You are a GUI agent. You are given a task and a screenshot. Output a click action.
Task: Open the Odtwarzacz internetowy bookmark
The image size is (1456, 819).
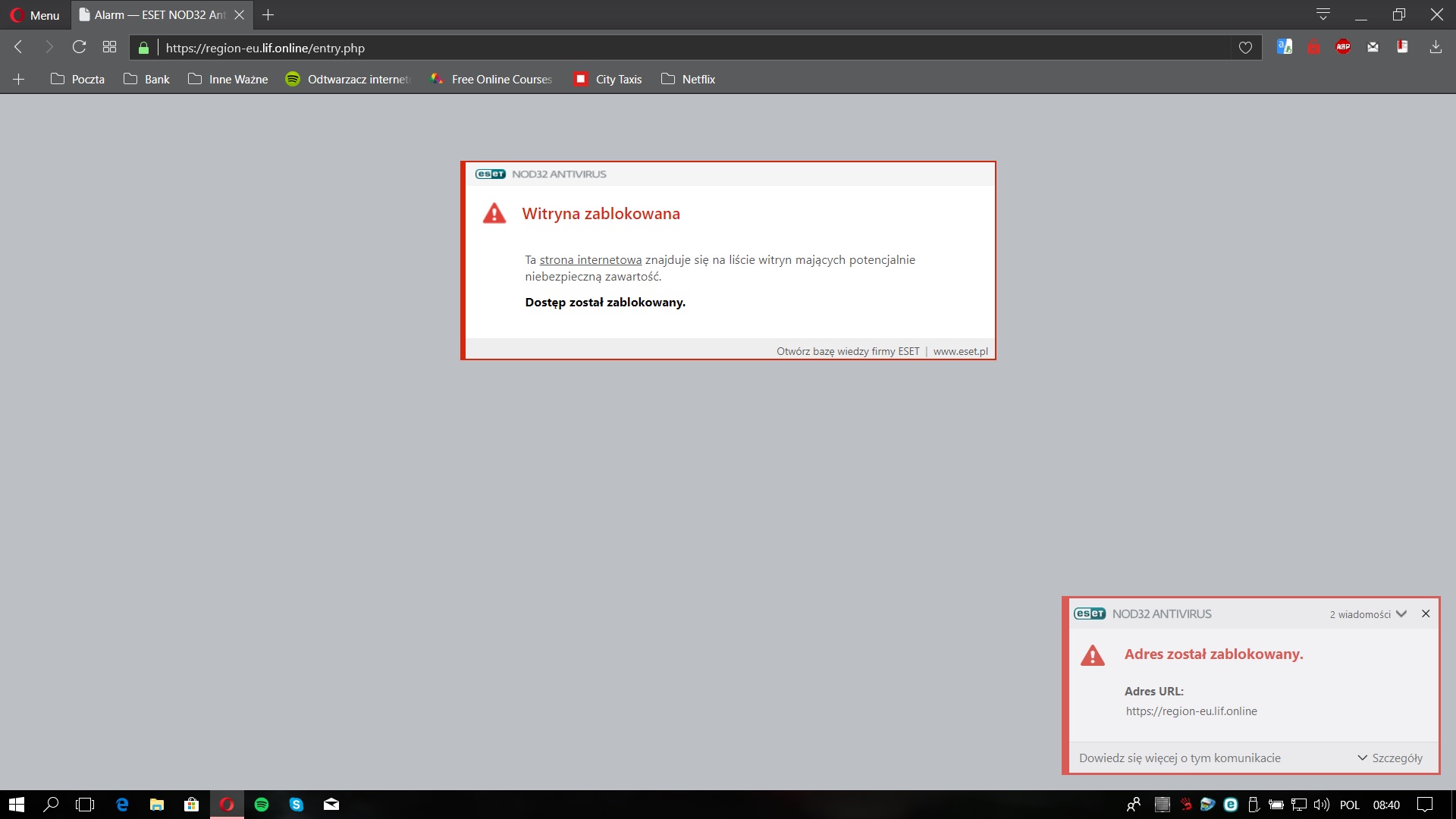click(348, 79)
